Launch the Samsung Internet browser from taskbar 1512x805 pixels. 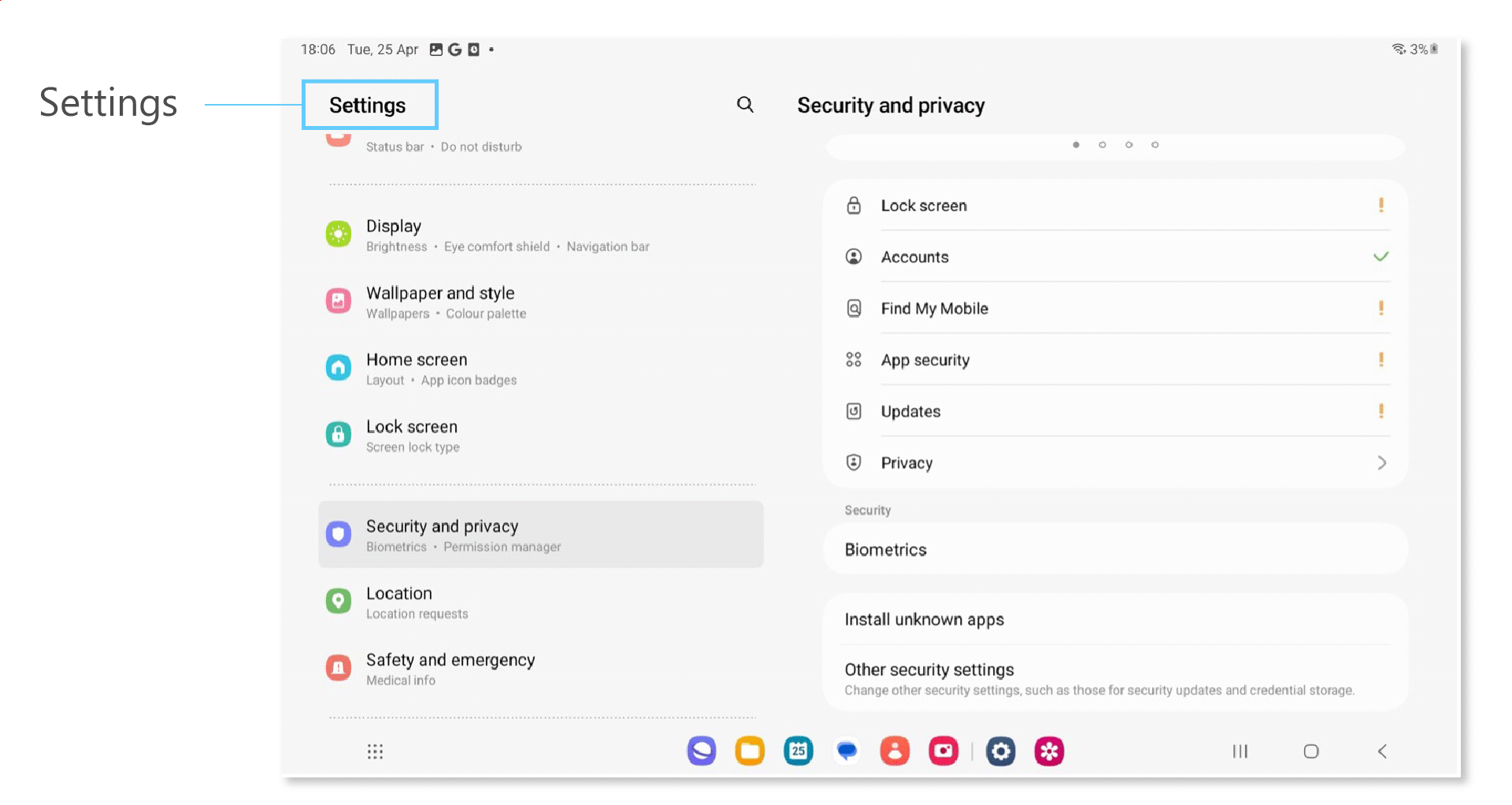tap(702, 751)
